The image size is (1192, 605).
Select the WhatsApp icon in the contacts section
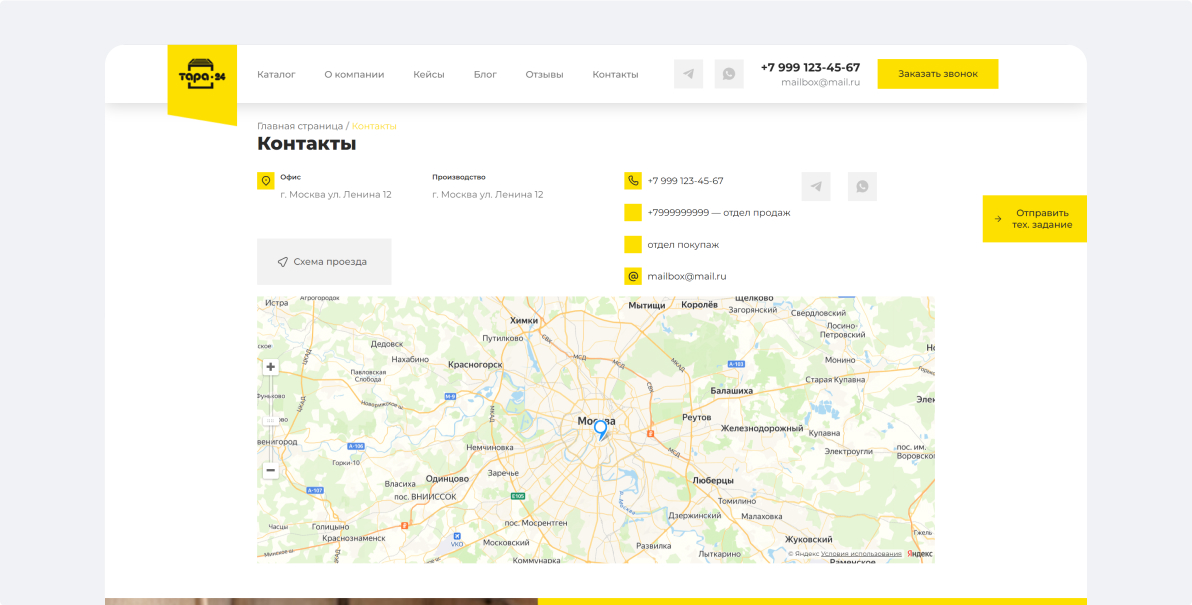pyautogui.click(x=862, y=186)
